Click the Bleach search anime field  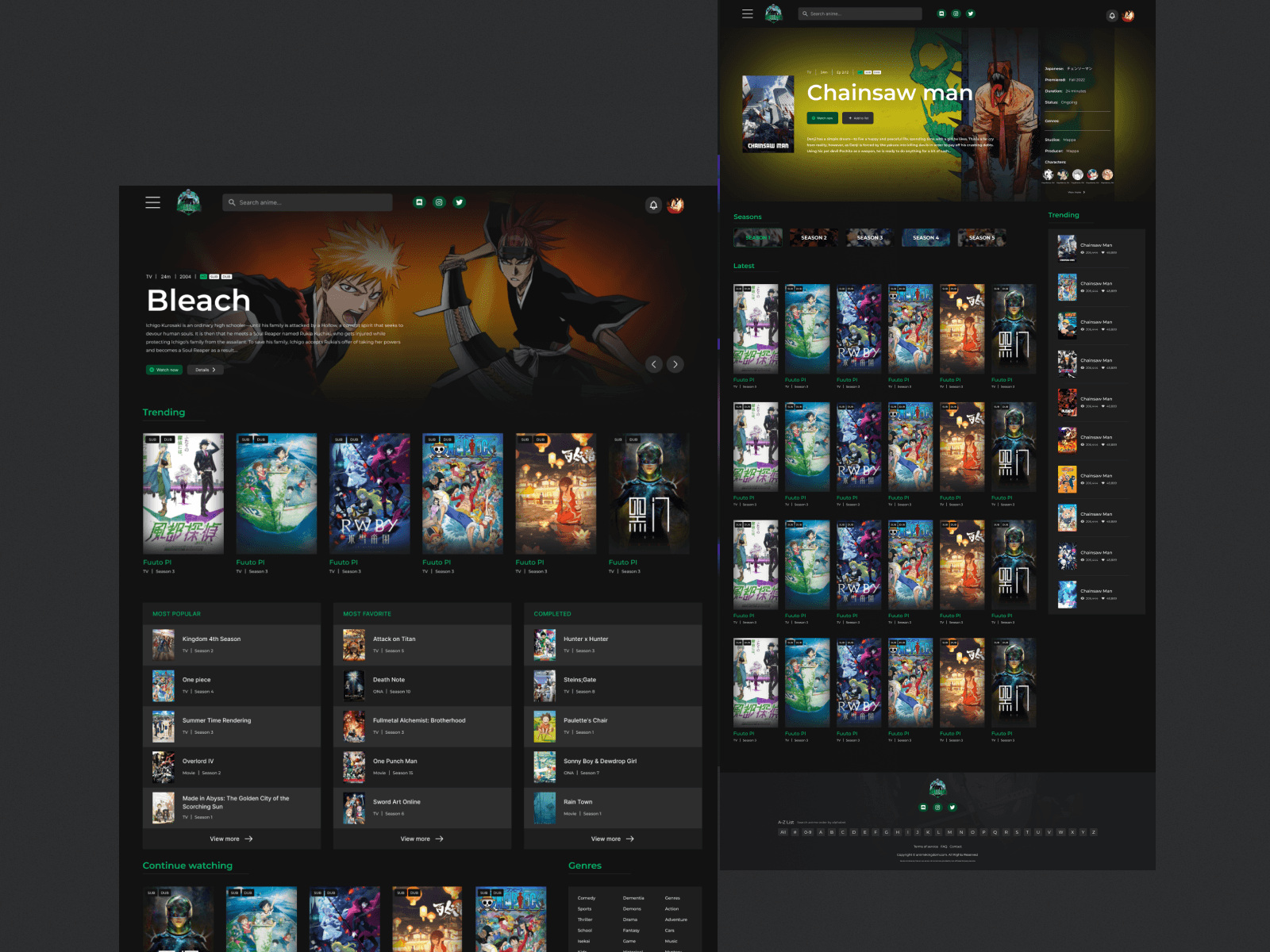307,202
